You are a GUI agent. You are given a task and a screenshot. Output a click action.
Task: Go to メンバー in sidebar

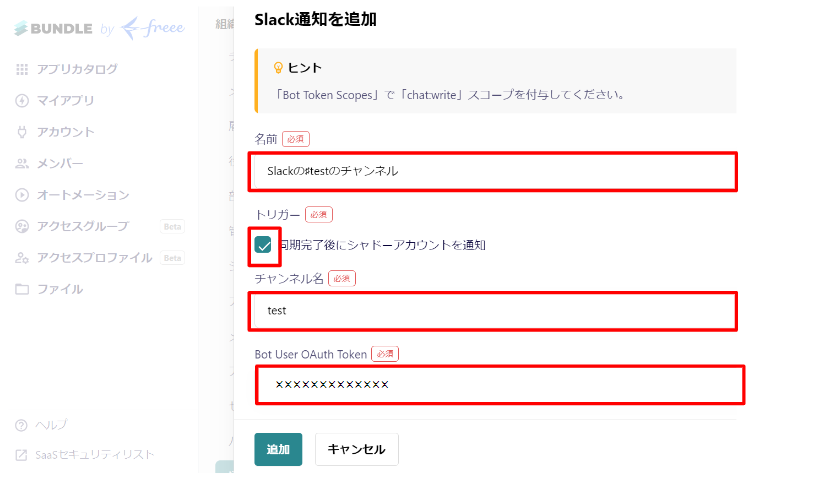pyautogui.click(x=60, y=163)
